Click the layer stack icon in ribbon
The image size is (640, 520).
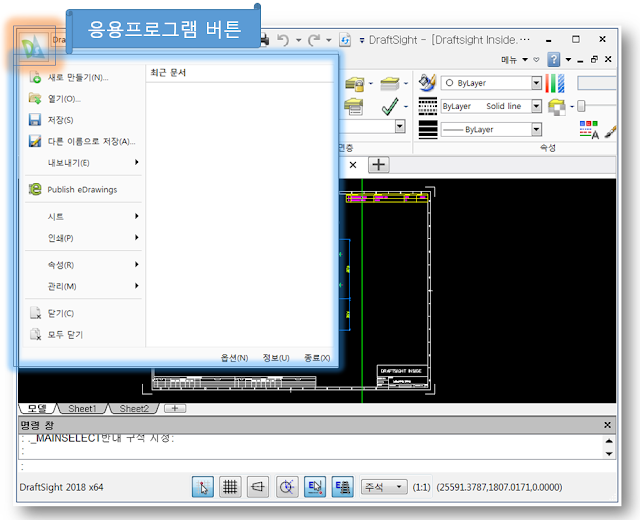click(x=390, y=84)
